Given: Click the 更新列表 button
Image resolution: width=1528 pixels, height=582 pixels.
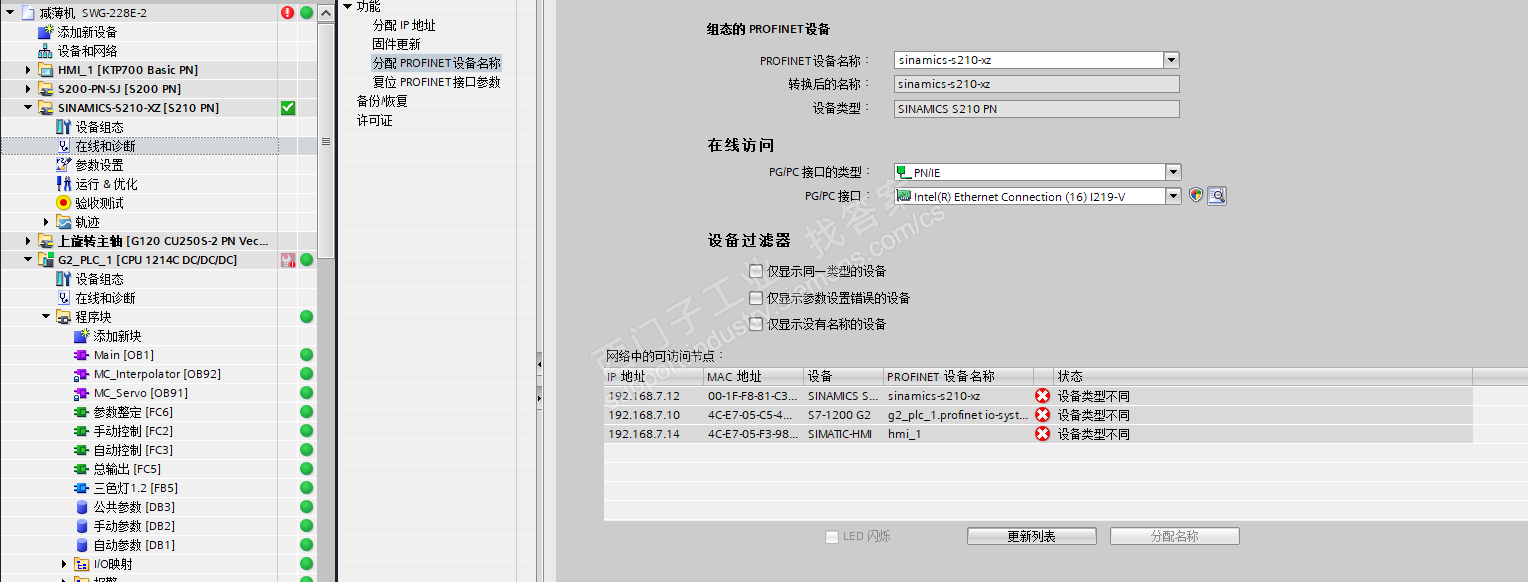Looking at the screenshot, I should pyautogui.click(x=1031, y=537).
